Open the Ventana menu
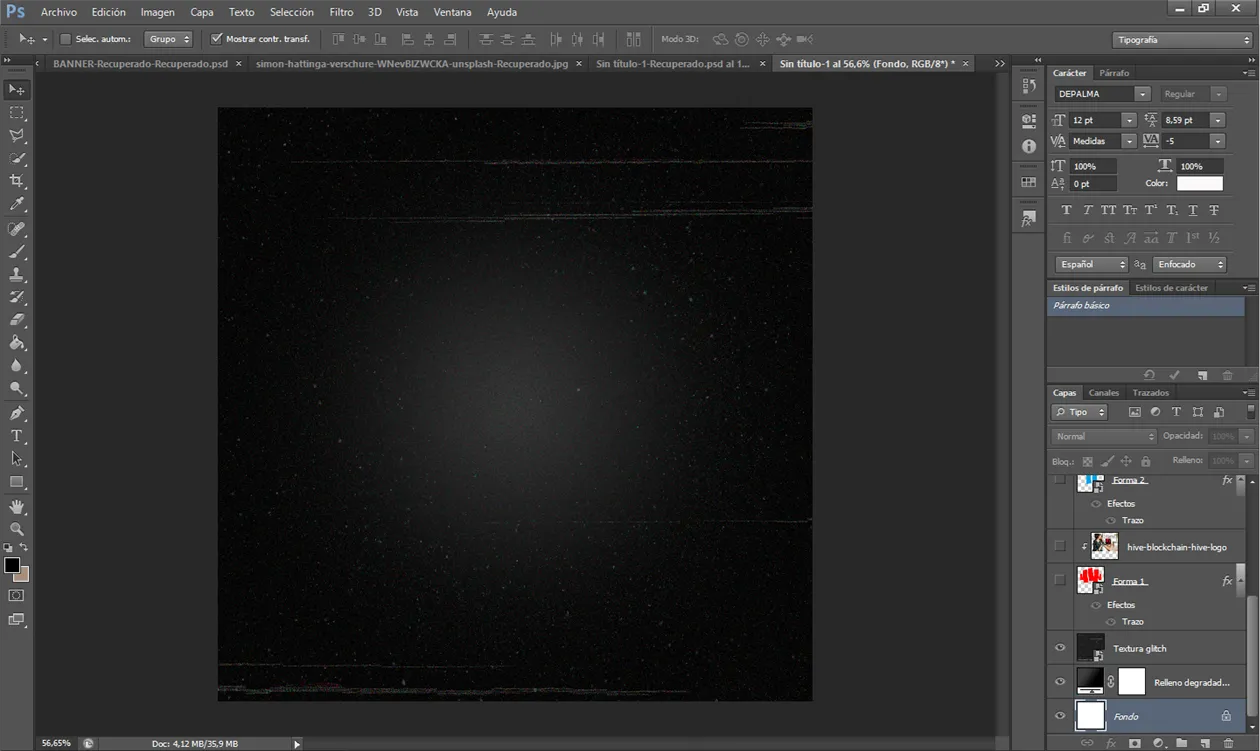The width and height of the screenshot is (1260, 751). [x=453, y=12]
